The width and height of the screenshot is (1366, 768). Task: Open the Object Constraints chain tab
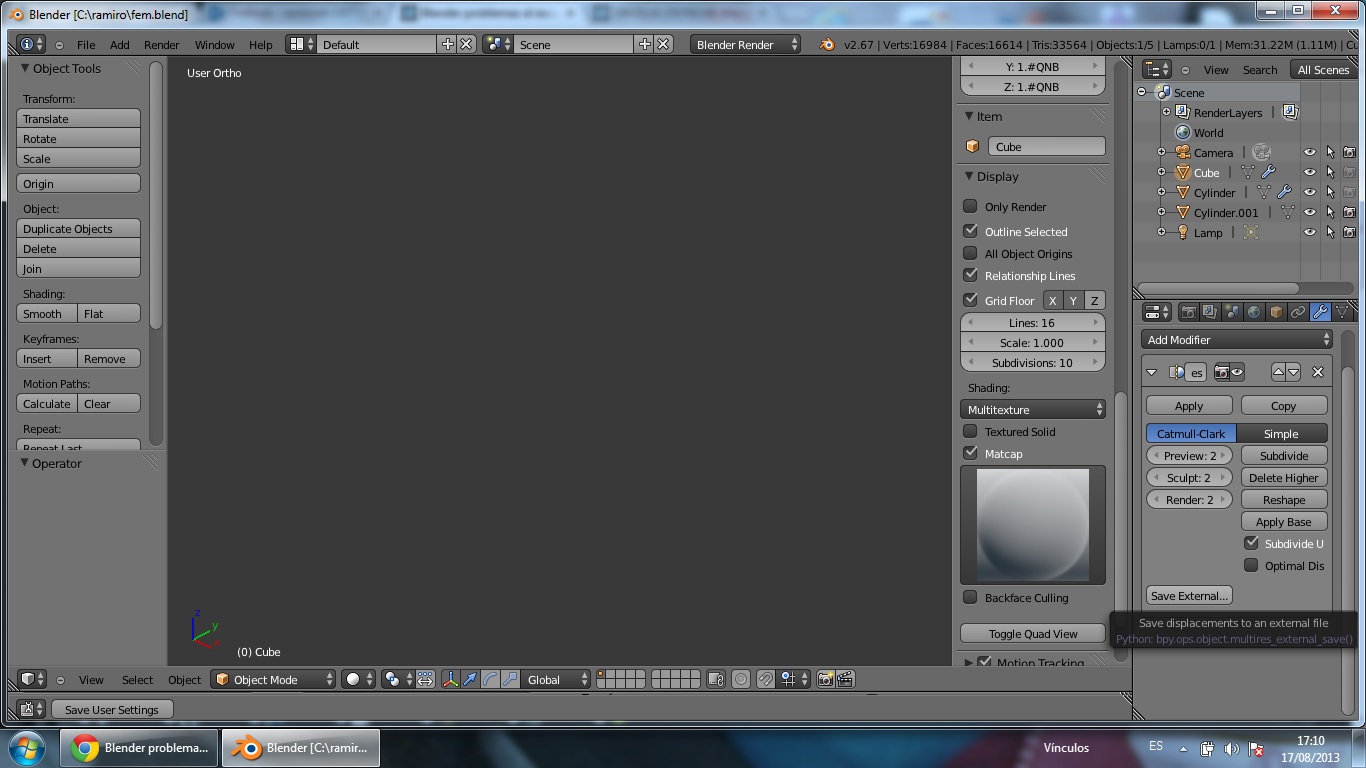1298,312
